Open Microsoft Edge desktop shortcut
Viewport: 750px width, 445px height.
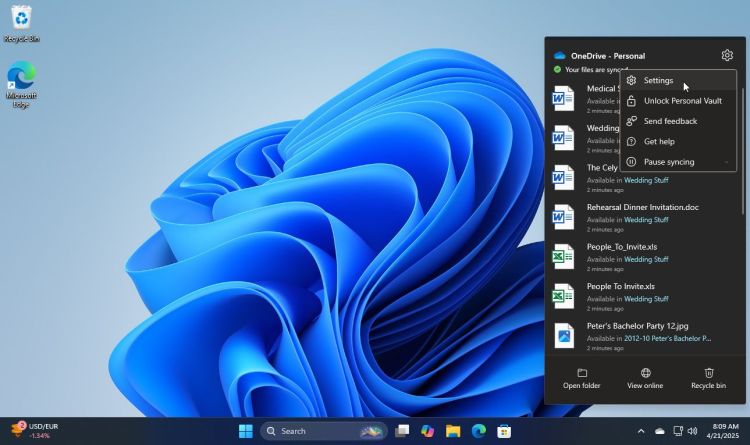tap(21, 84)
